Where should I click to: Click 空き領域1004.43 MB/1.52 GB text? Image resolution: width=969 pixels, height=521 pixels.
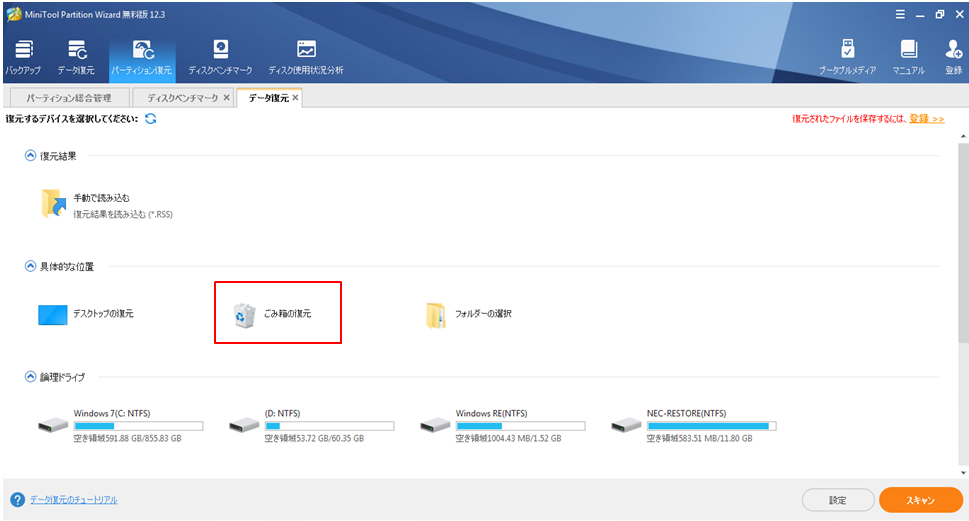pos(508,438)
